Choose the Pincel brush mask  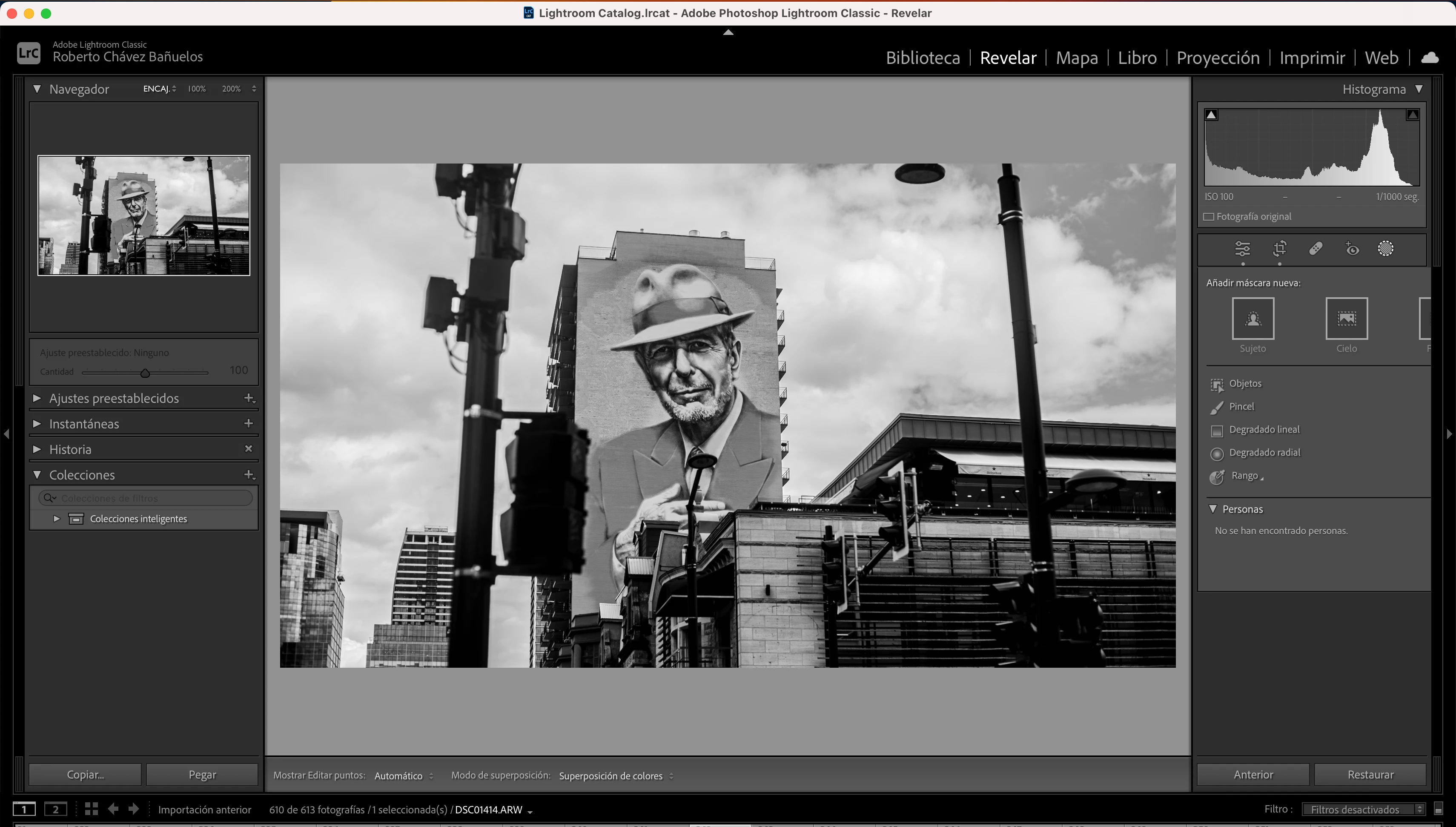click(1241, 407)
